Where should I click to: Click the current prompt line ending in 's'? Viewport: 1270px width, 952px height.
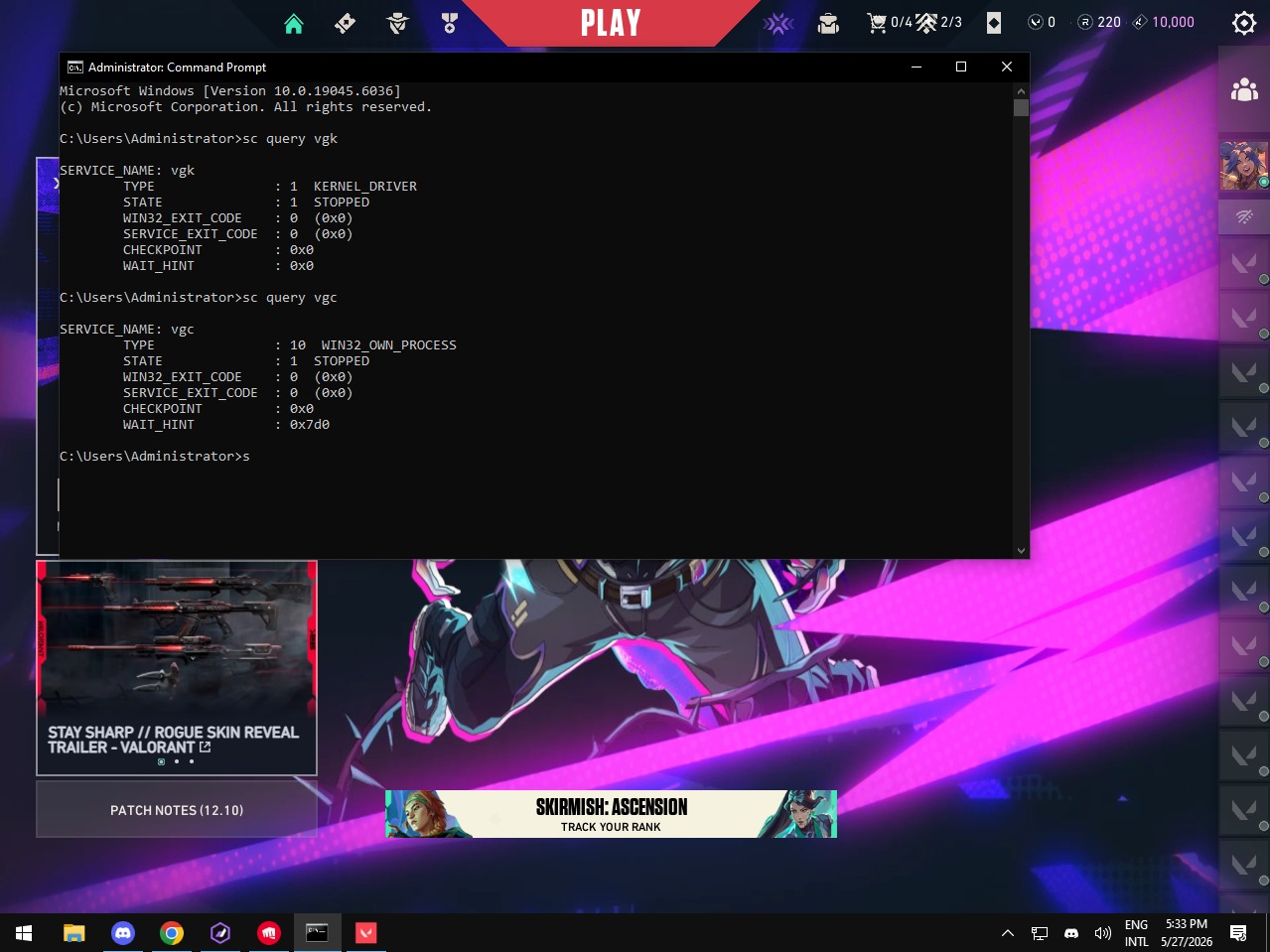pyautogui.click(x=155, y=457)
